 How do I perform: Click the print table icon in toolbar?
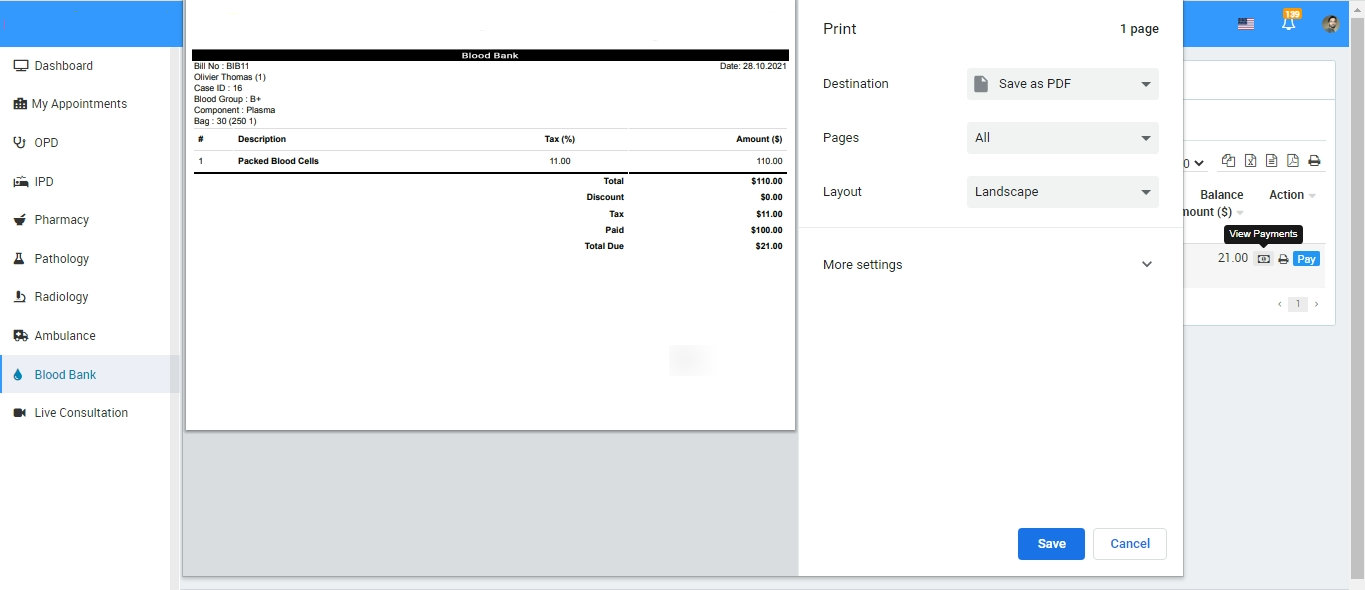click(x=1314, y=161)
